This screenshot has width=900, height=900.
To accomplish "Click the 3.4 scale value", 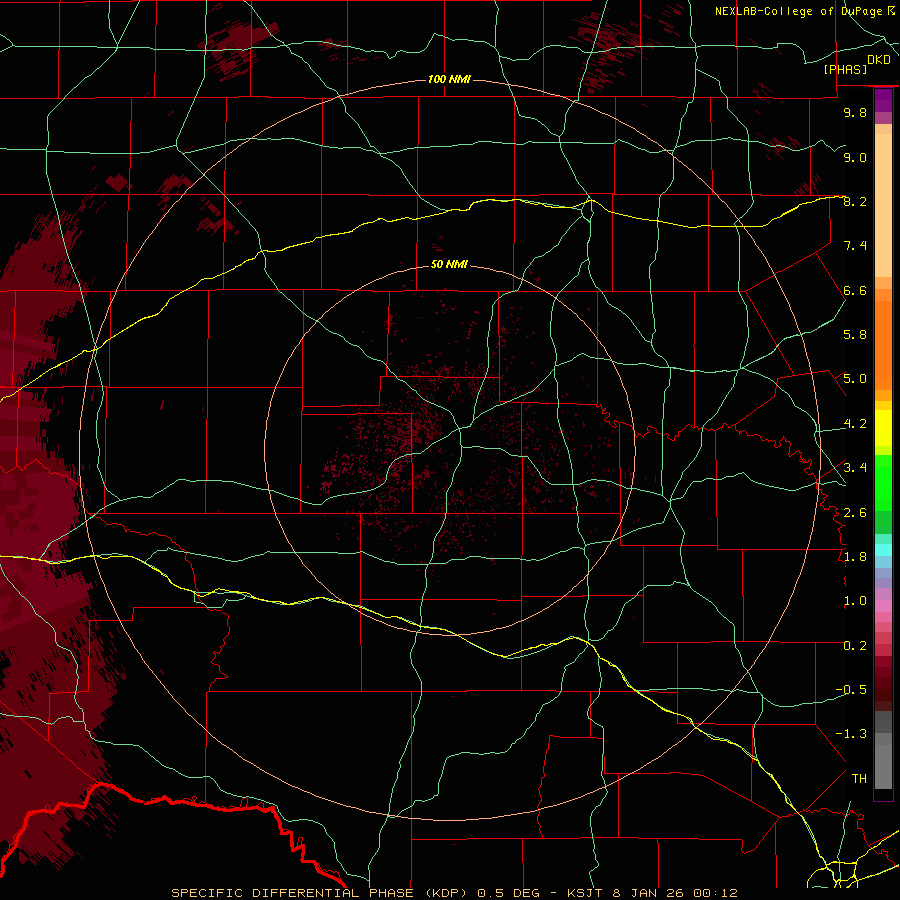I will coord(855,468).
